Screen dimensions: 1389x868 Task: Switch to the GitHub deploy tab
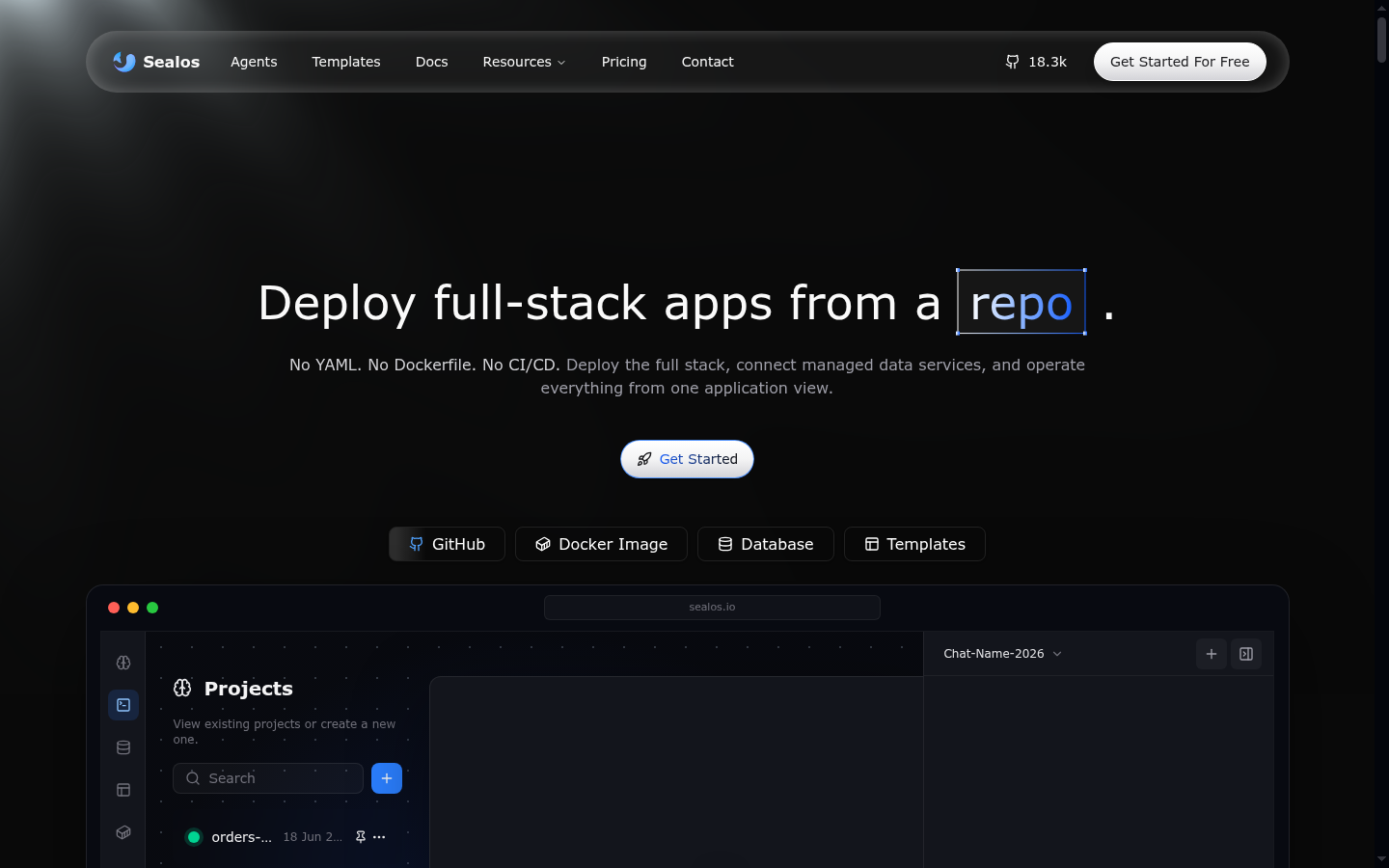click(x=447, y=544)
